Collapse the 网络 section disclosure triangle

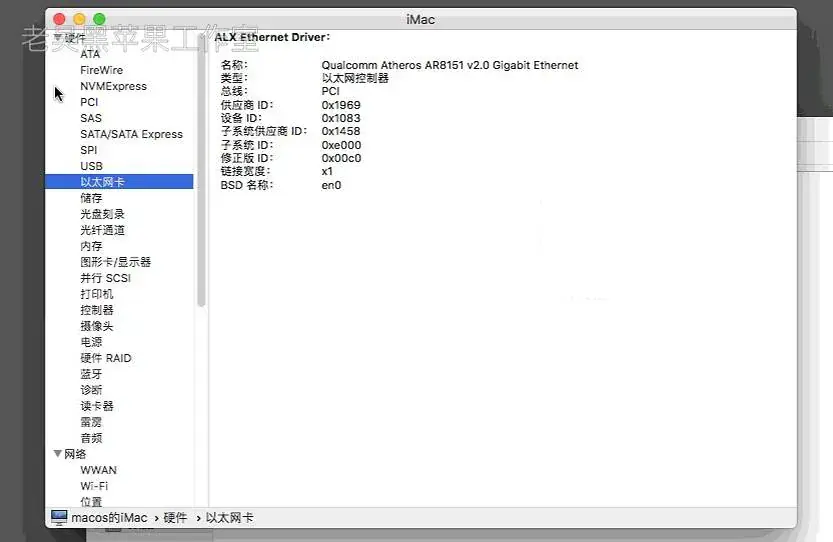coord(58,454)
